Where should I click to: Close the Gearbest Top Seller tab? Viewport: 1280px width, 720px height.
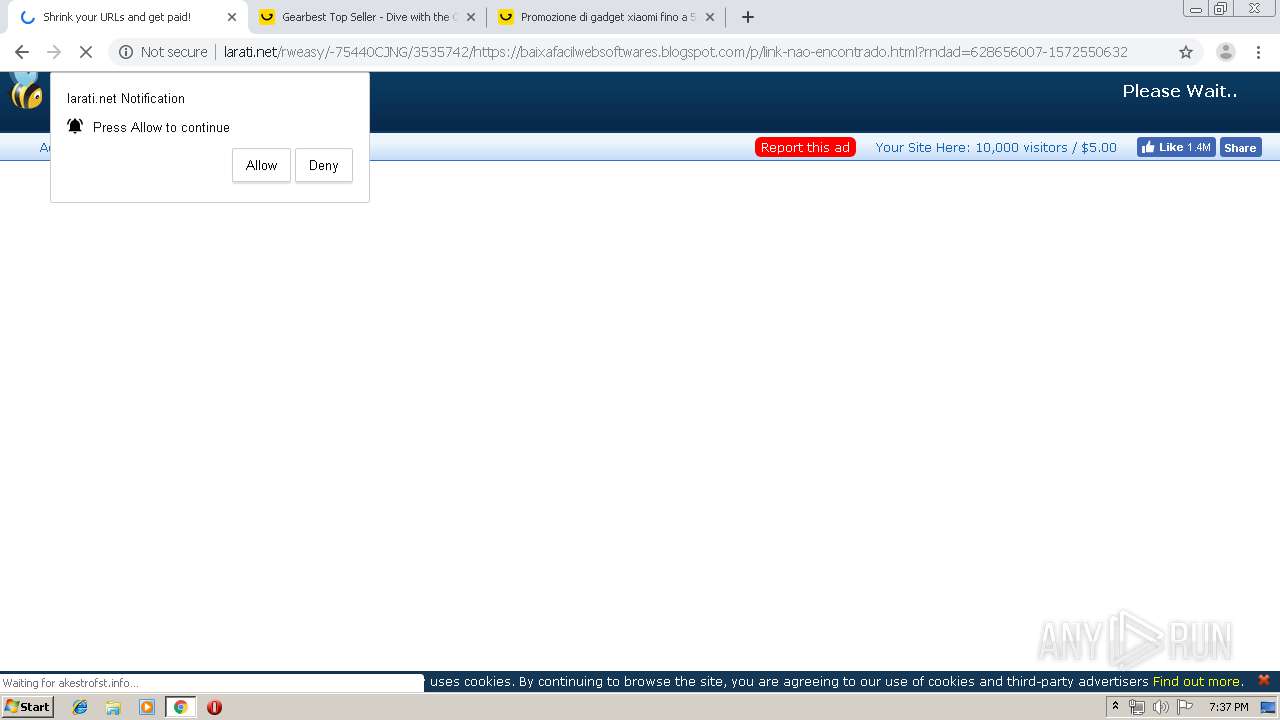click(x=471, y=17)
